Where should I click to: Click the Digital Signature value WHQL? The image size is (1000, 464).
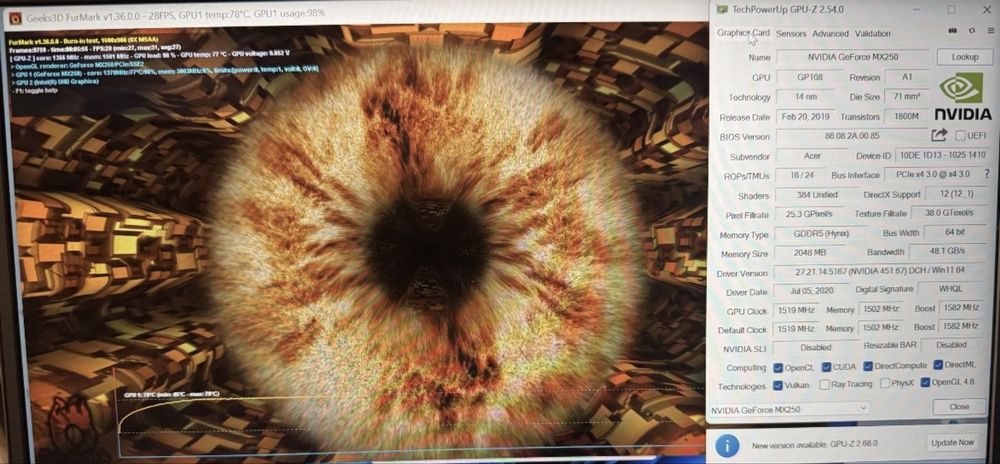point(951,289)
